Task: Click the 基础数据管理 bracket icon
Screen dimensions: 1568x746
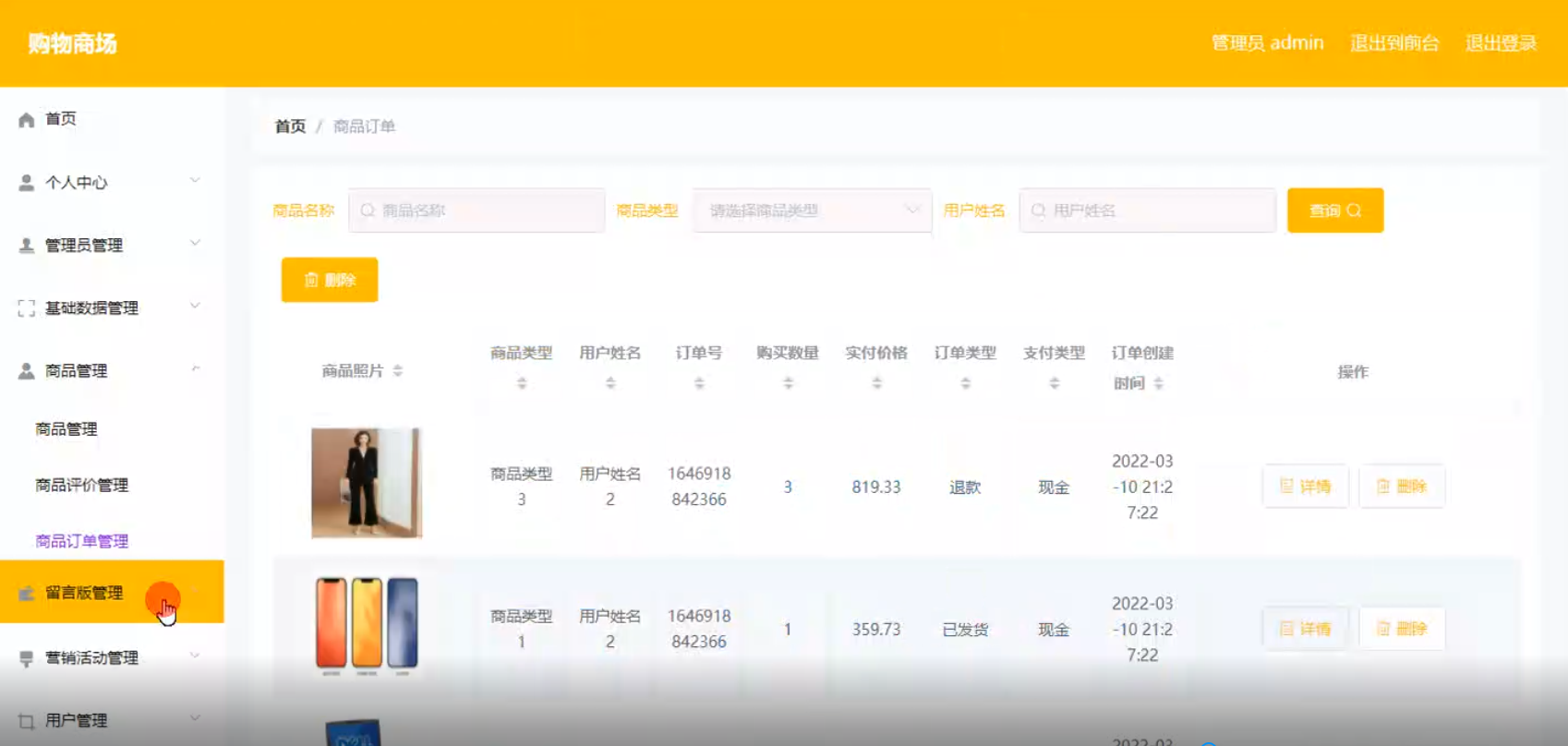Action: pyautogui.click(x=27, y=308)
